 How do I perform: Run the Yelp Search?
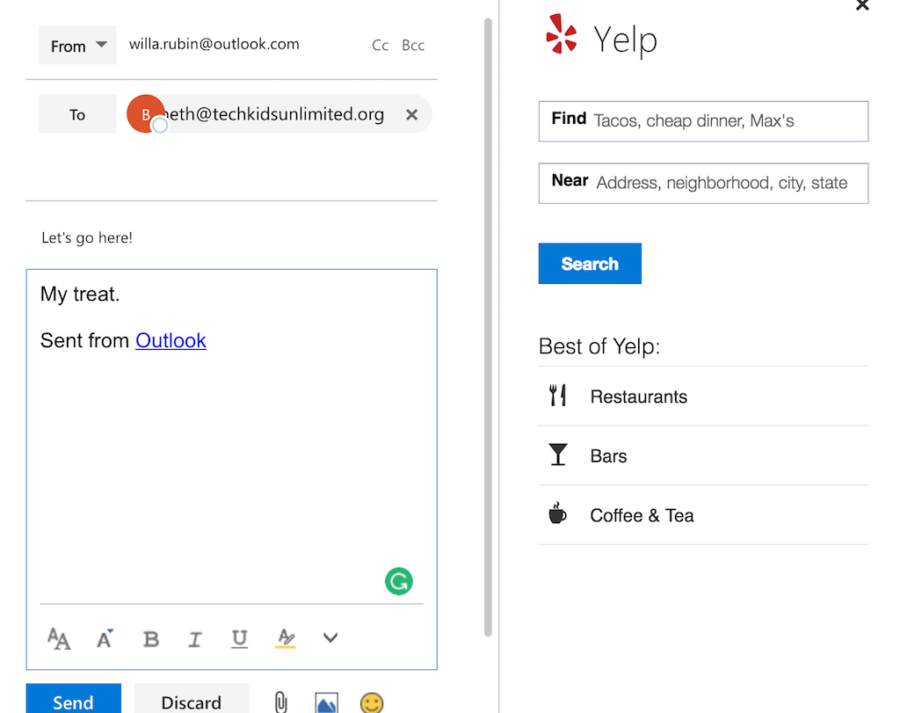(589, 264)
